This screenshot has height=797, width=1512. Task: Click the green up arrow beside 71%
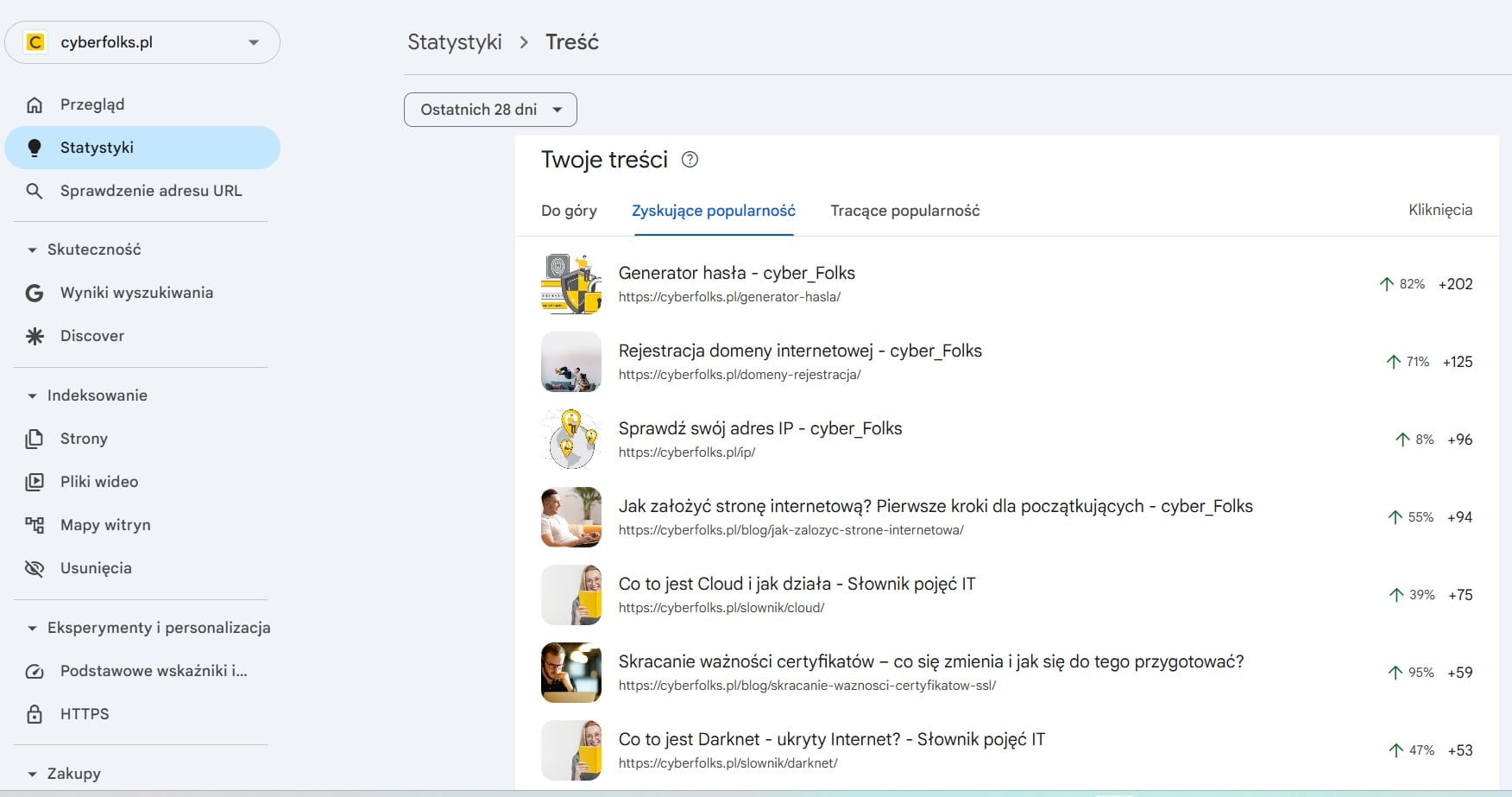click(1393, 362)
